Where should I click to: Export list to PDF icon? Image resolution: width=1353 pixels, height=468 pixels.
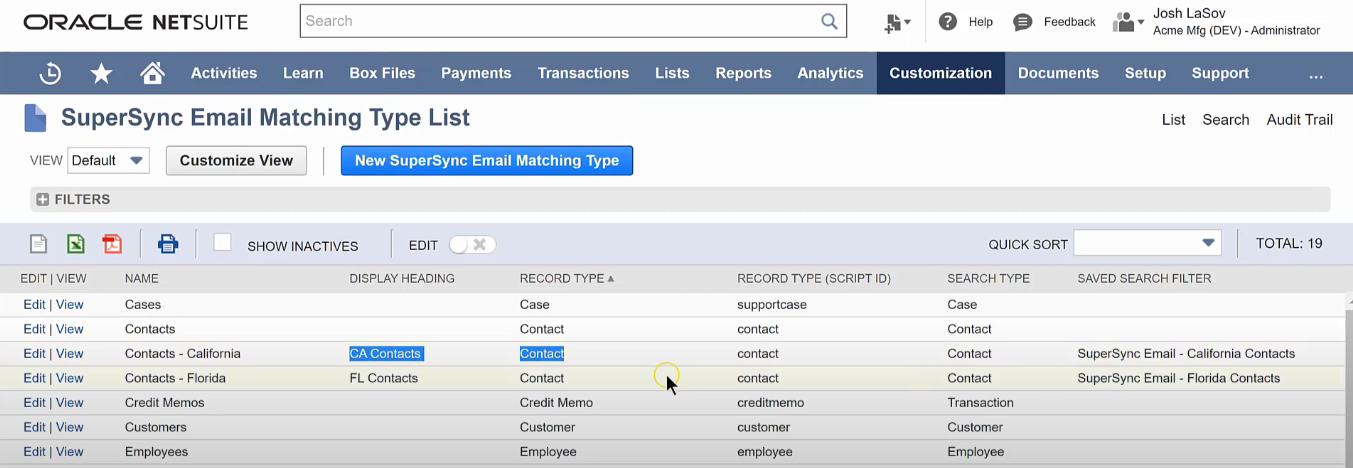click(x=112, y=244)
